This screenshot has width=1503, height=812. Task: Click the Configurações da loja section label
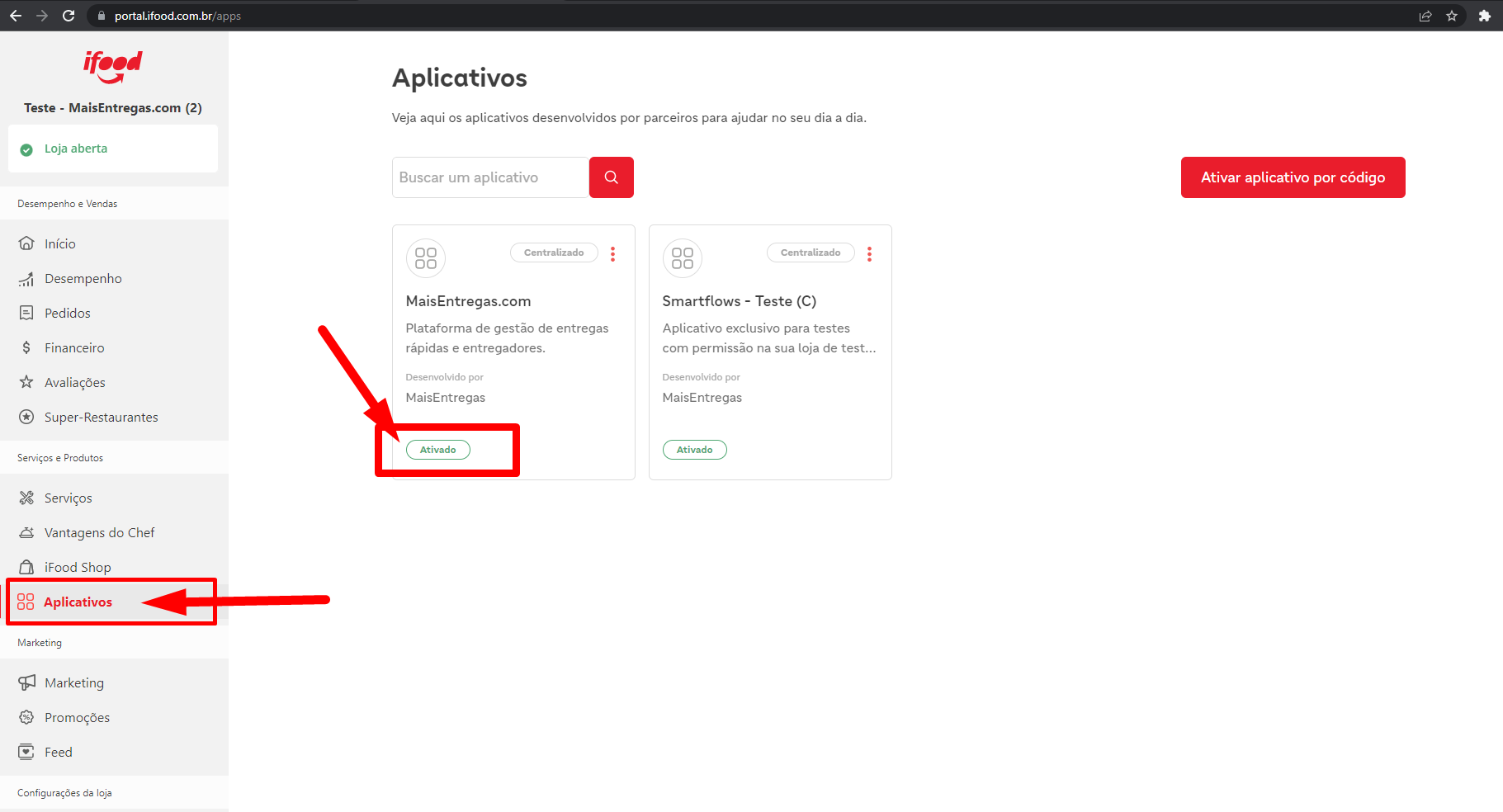[64, 793]
